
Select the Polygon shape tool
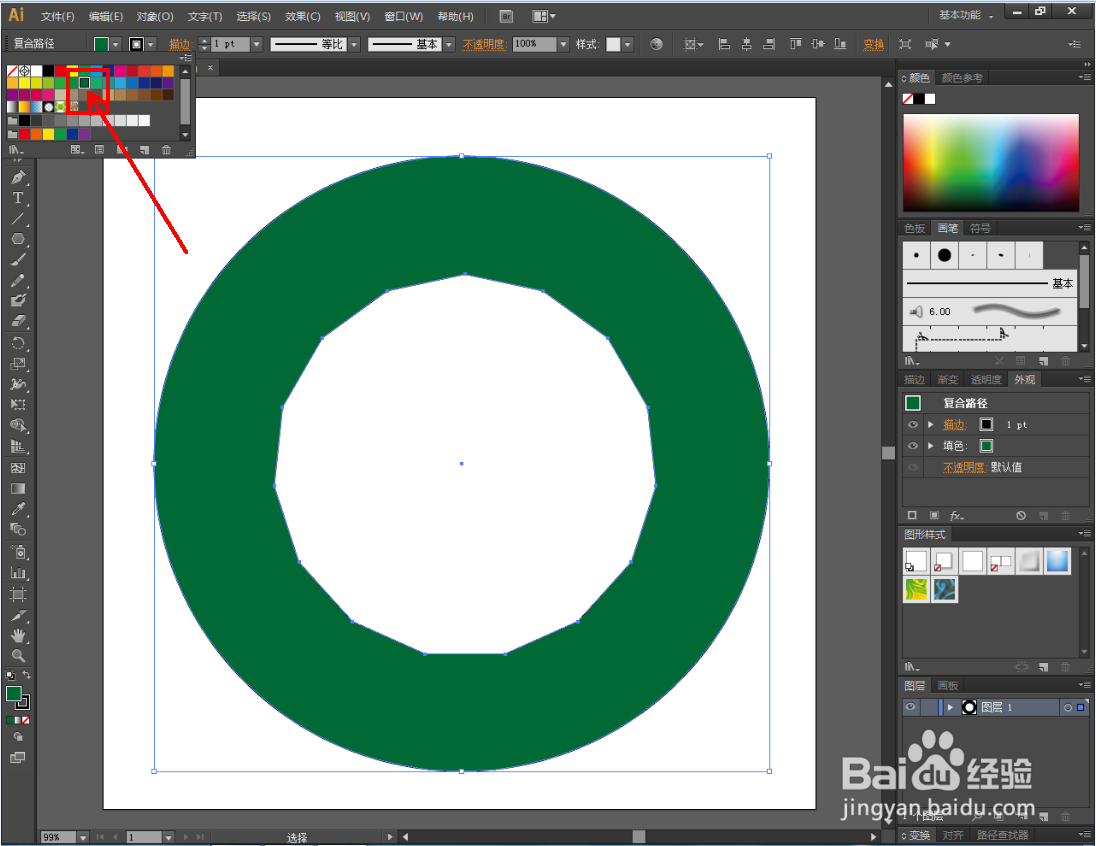pos(18,239)
